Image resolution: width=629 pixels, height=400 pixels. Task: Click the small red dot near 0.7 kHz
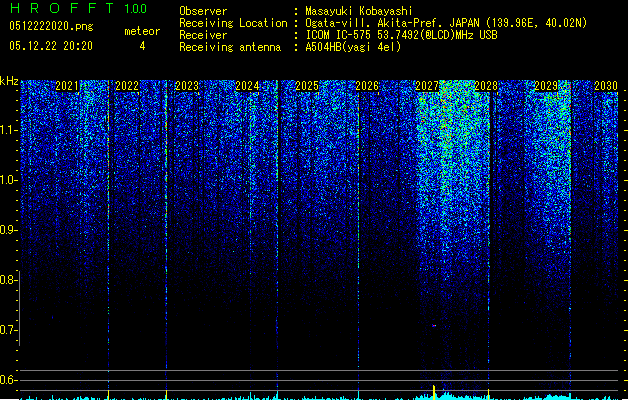pyautogui.click(x=434, y=326)
